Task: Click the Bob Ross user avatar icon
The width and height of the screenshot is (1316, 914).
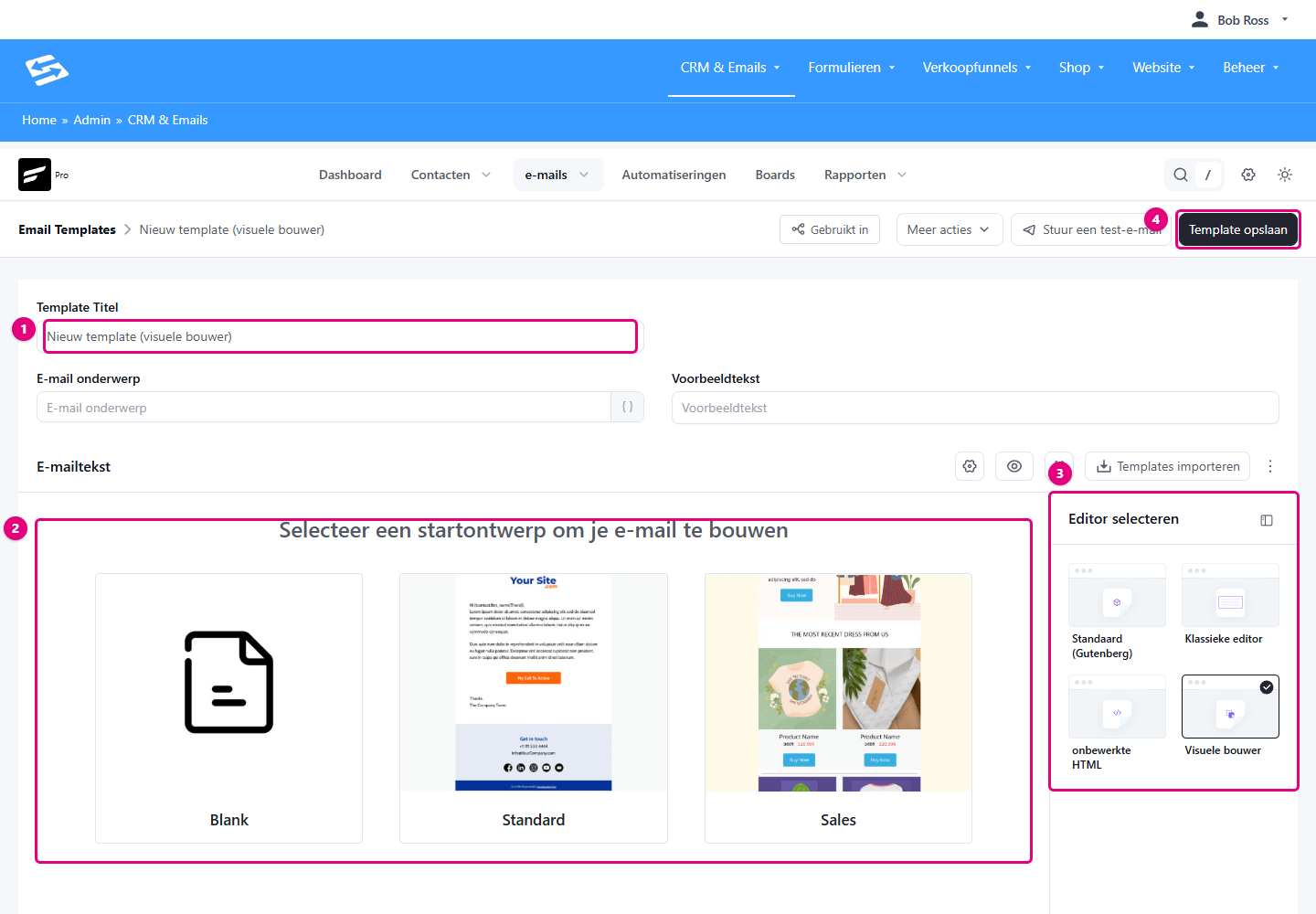Action: click(x=1200, y=19)
